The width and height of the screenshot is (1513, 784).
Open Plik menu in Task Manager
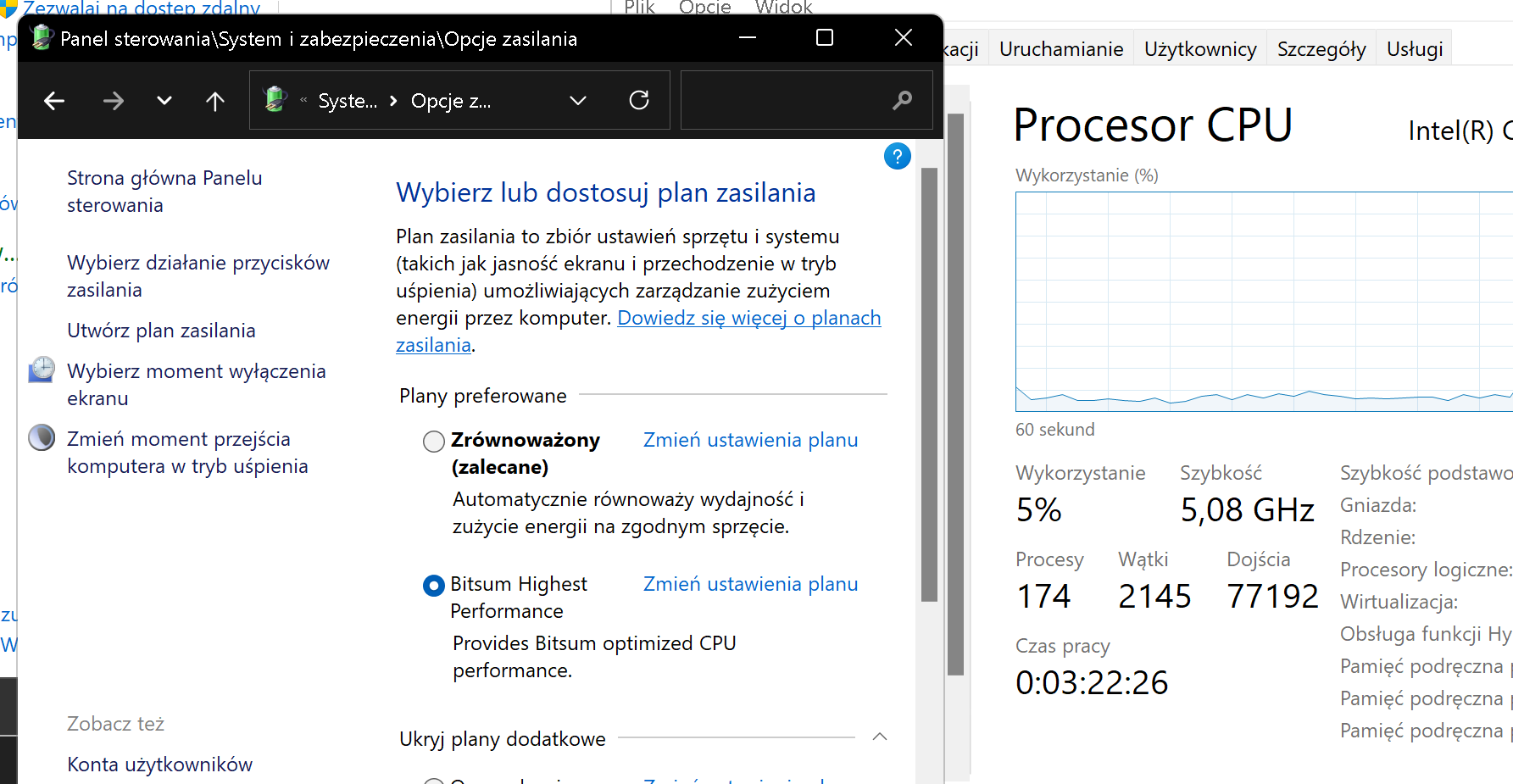coord(639,8)
